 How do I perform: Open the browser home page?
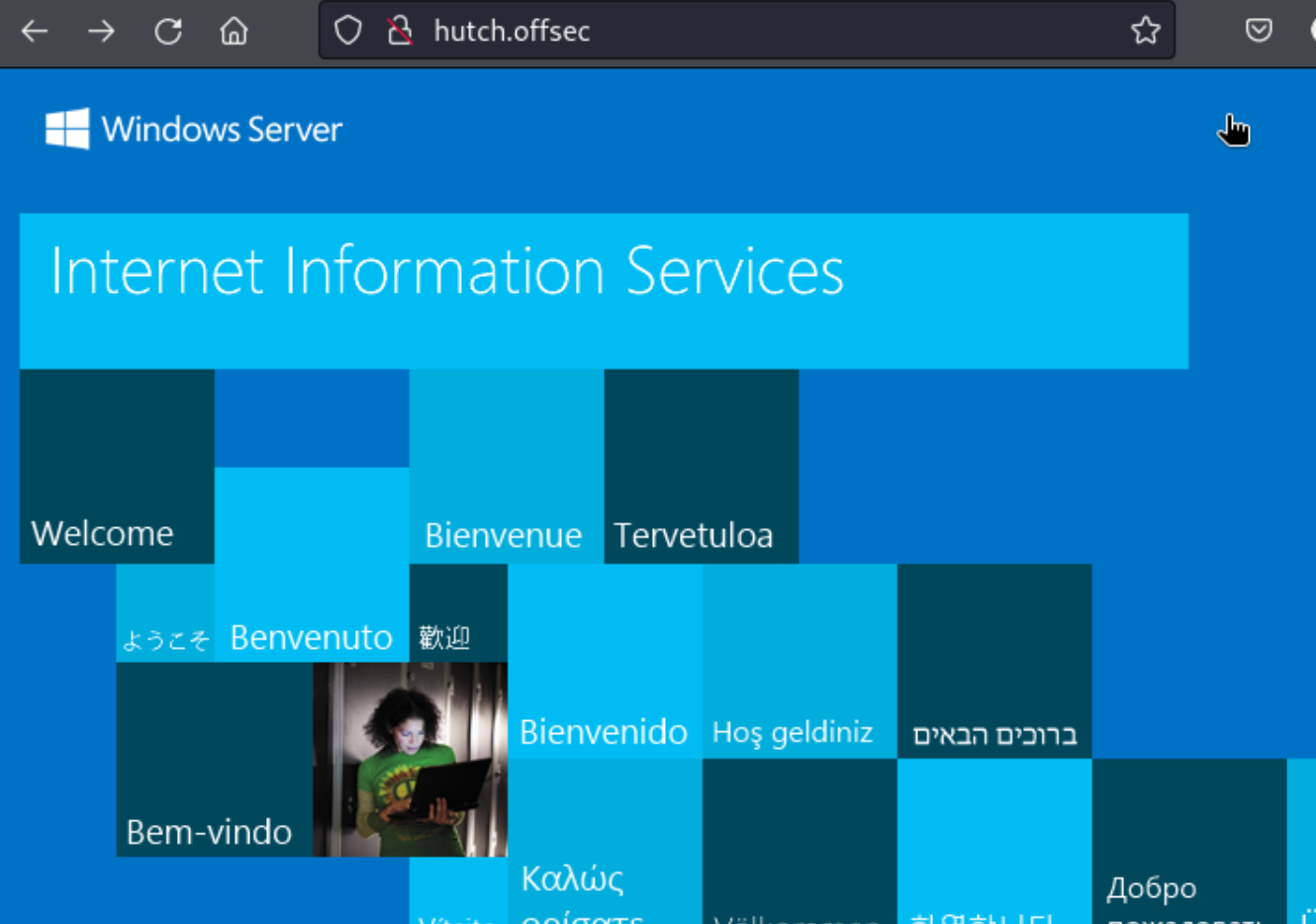pos(234,32)
